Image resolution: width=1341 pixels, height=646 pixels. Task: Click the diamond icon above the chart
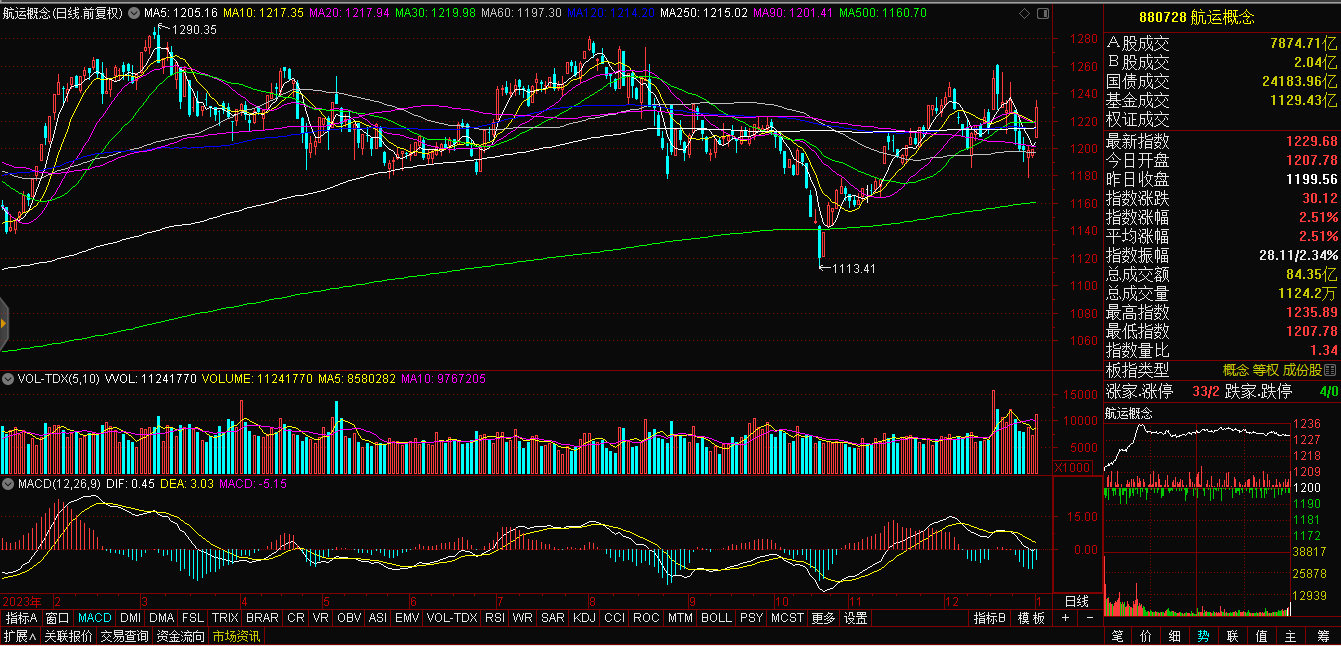1023,14
